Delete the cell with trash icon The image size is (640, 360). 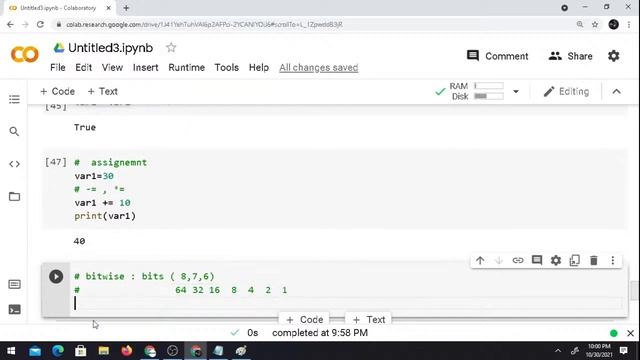pyautogui.click(x=593, y=260)
